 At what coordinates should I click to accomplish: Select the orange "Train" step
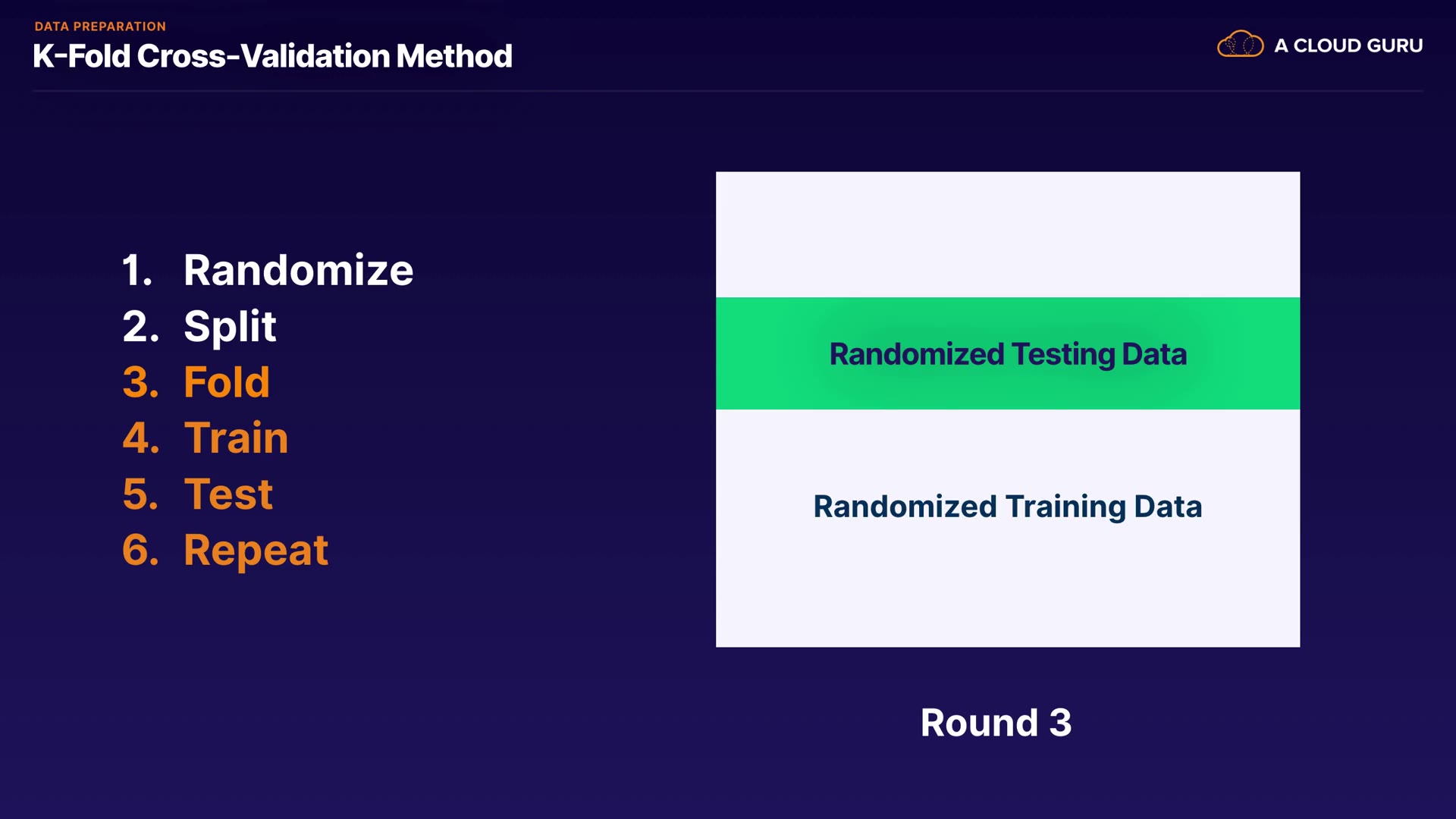point(236,438)
